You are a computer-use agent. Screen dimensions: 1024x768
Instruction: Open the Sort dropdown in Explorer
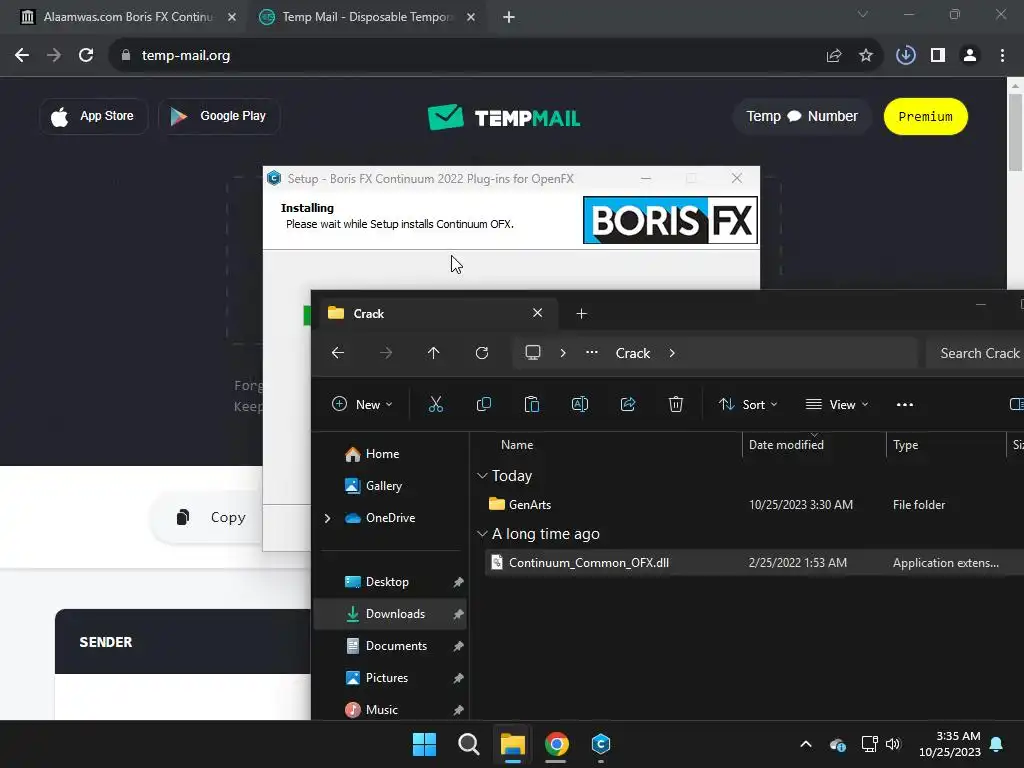[x=748, y=404]
